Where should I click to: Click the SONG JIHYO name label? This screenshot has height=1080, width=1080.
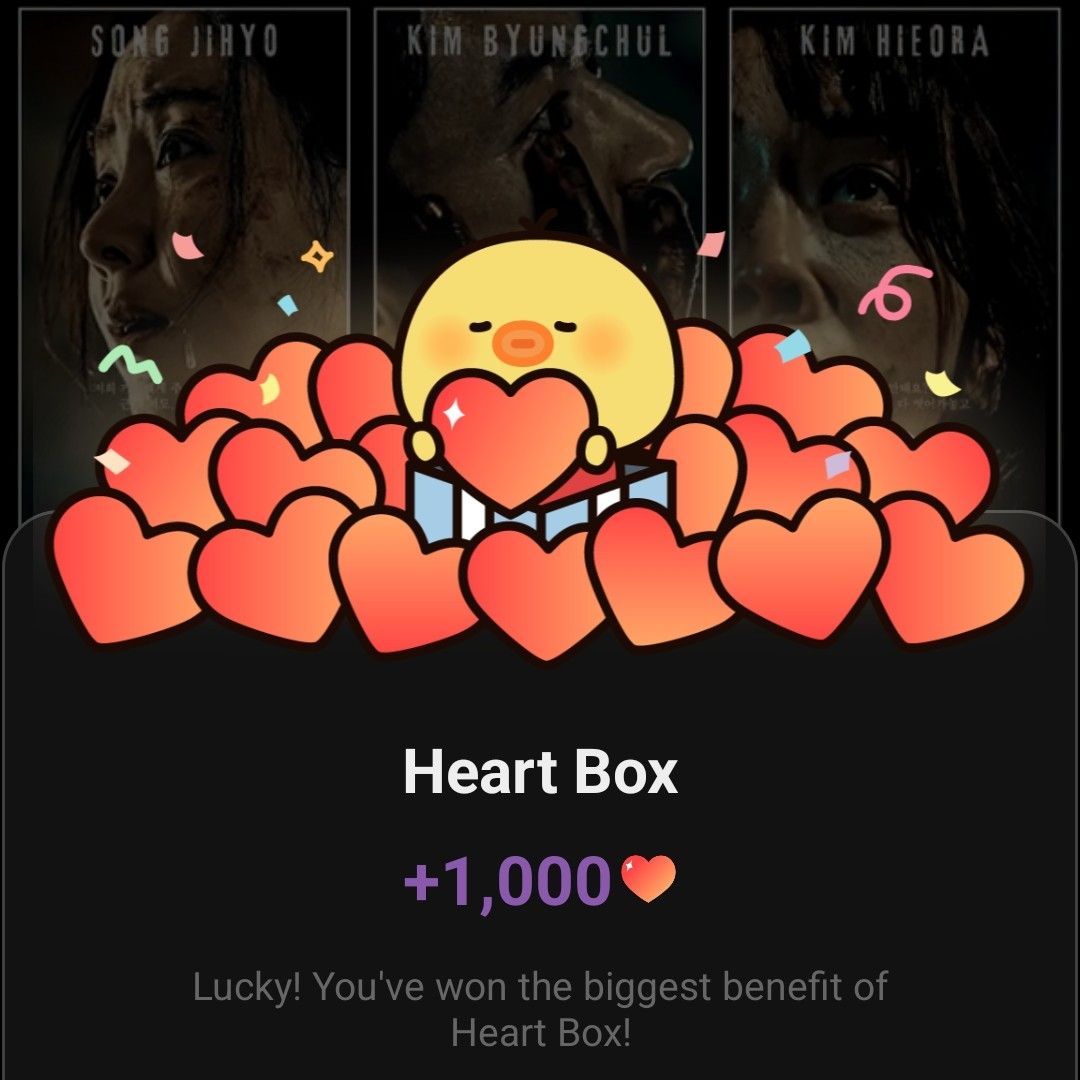(x=185, y=43)
